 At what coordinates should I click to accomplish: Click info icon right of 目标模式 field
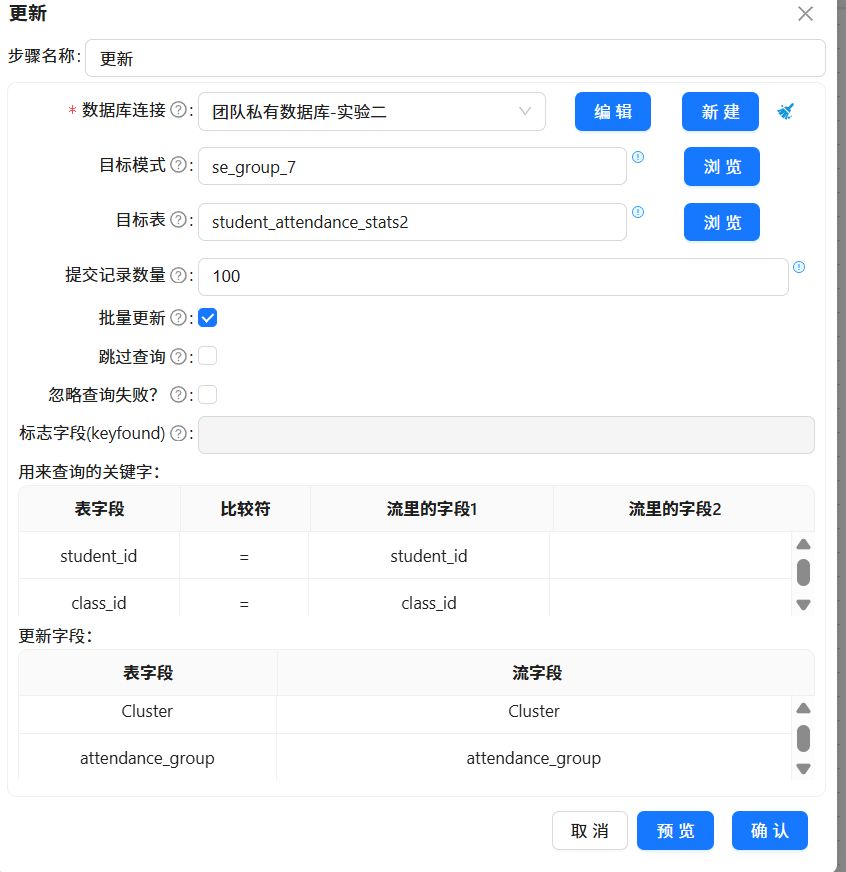pos(638,157)
